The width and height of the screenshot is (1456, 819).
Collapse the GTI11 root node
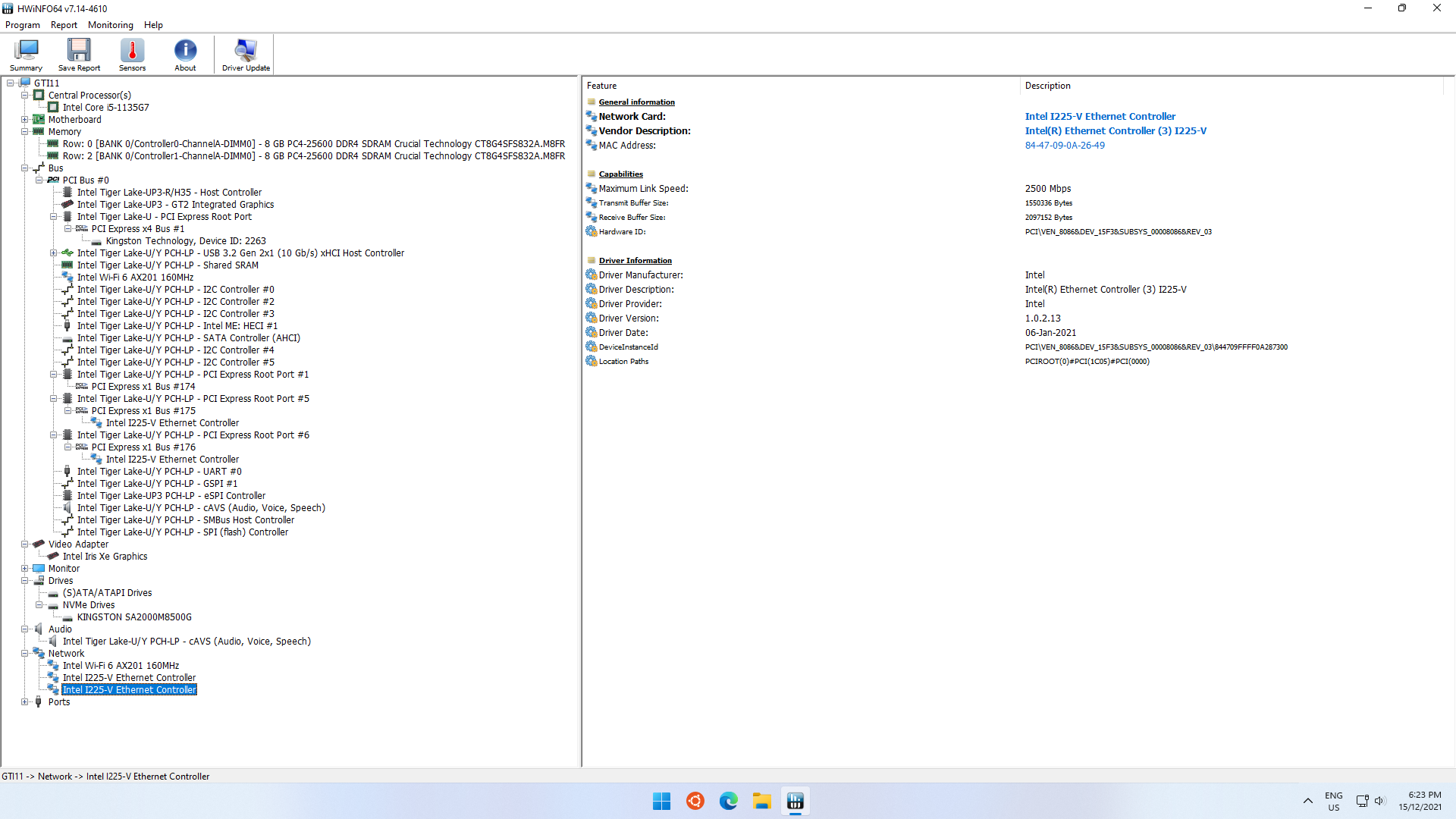pyautogui.click(x=10, y=83)
